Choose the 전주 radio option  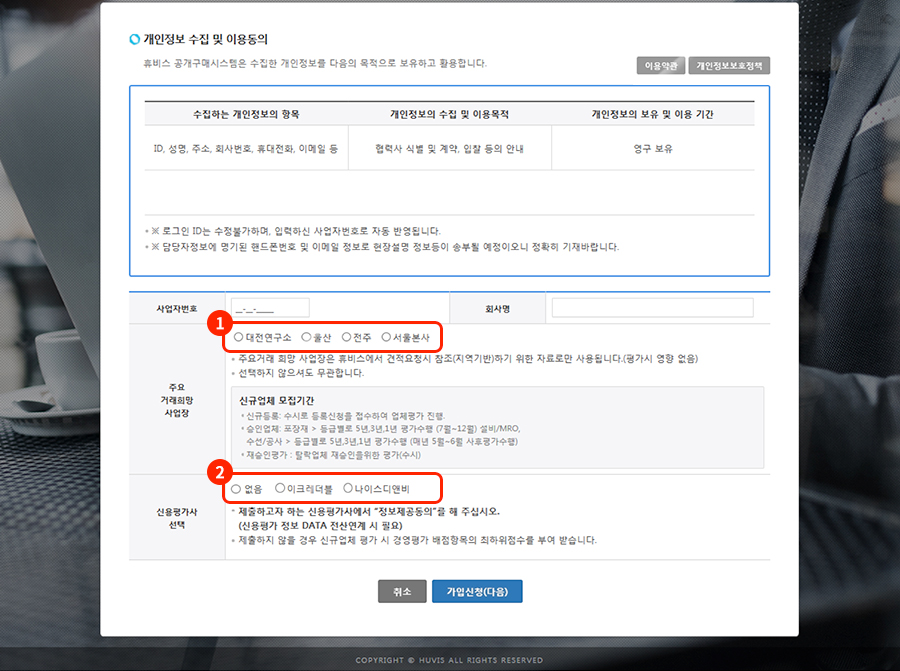click(x=346, y=337)
